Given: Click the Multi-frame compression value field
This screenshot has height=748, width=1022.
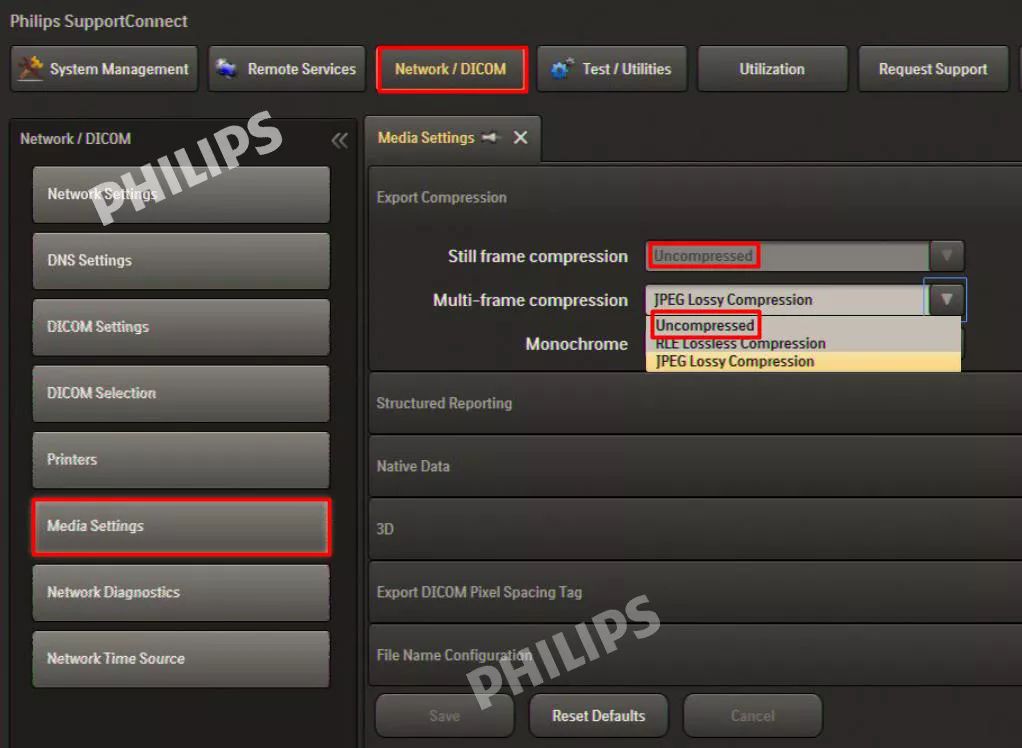Looking at the screenshot, I should pos(786,300).
